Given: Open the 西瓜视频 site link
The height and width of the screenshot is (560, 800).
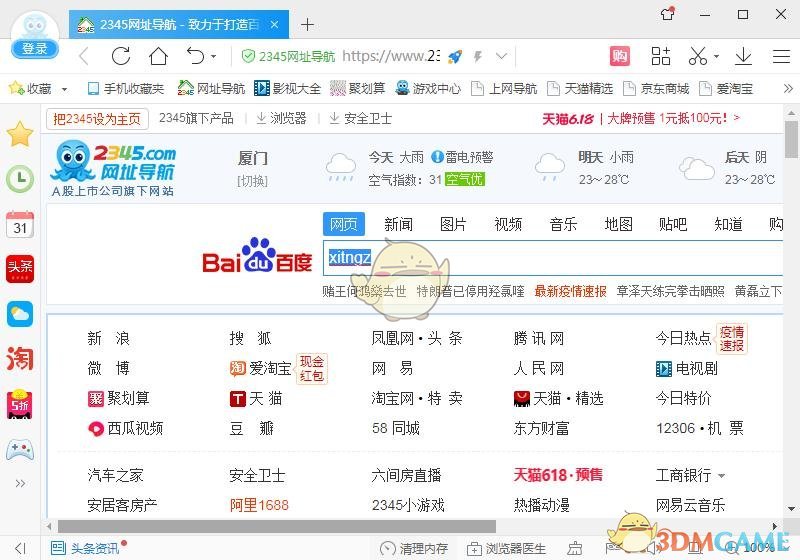Looking at the screenshot, I should (x=126, y=428).
